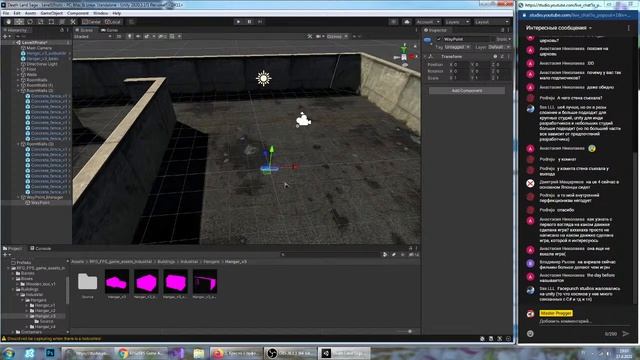Open Photoshop from the taskbar
This screenshot has width=640, height=360.
click(51, 353)
